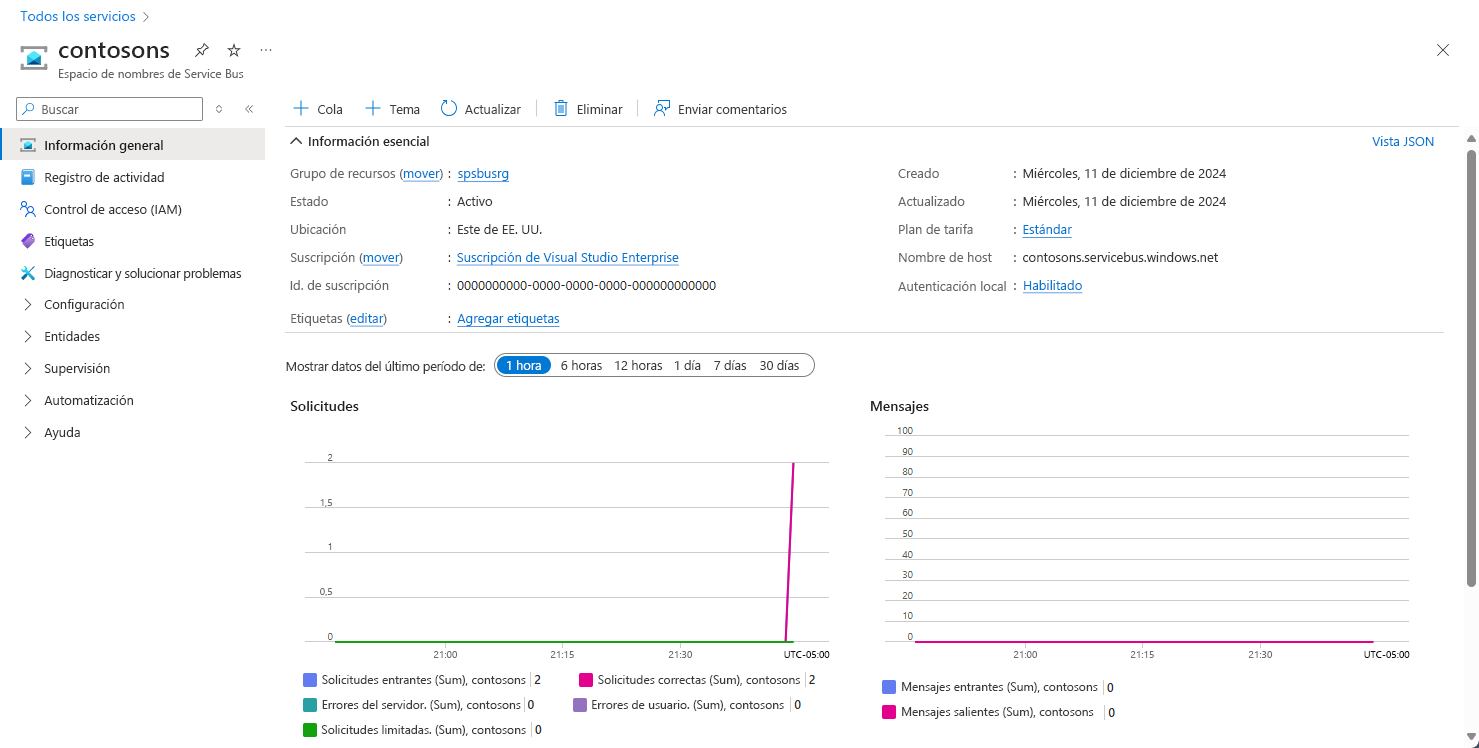The height and width of the screenshot is (748, 1479).
Task: Click the Service Bus namespace icon beside contosons
Action: [x=34, y=58]
